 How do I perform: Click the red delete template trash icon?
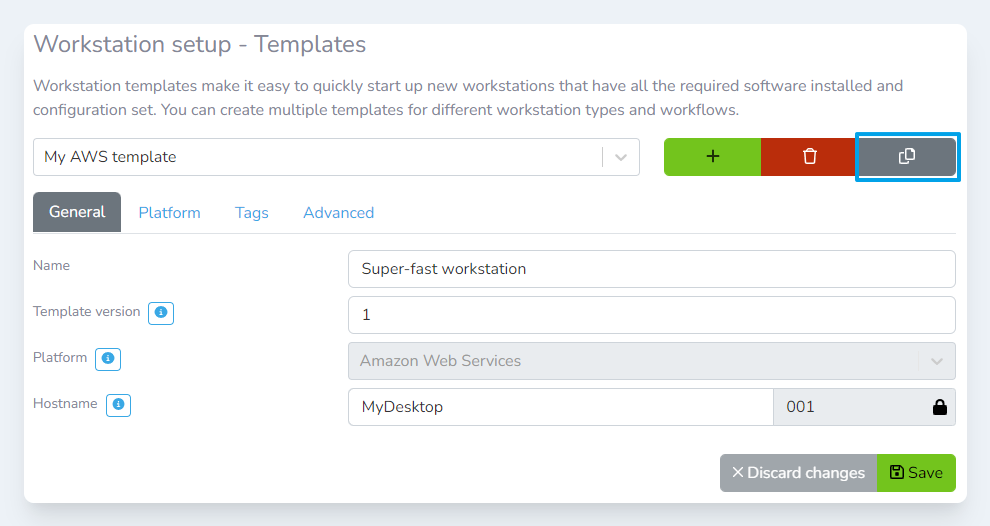(810, 157)
